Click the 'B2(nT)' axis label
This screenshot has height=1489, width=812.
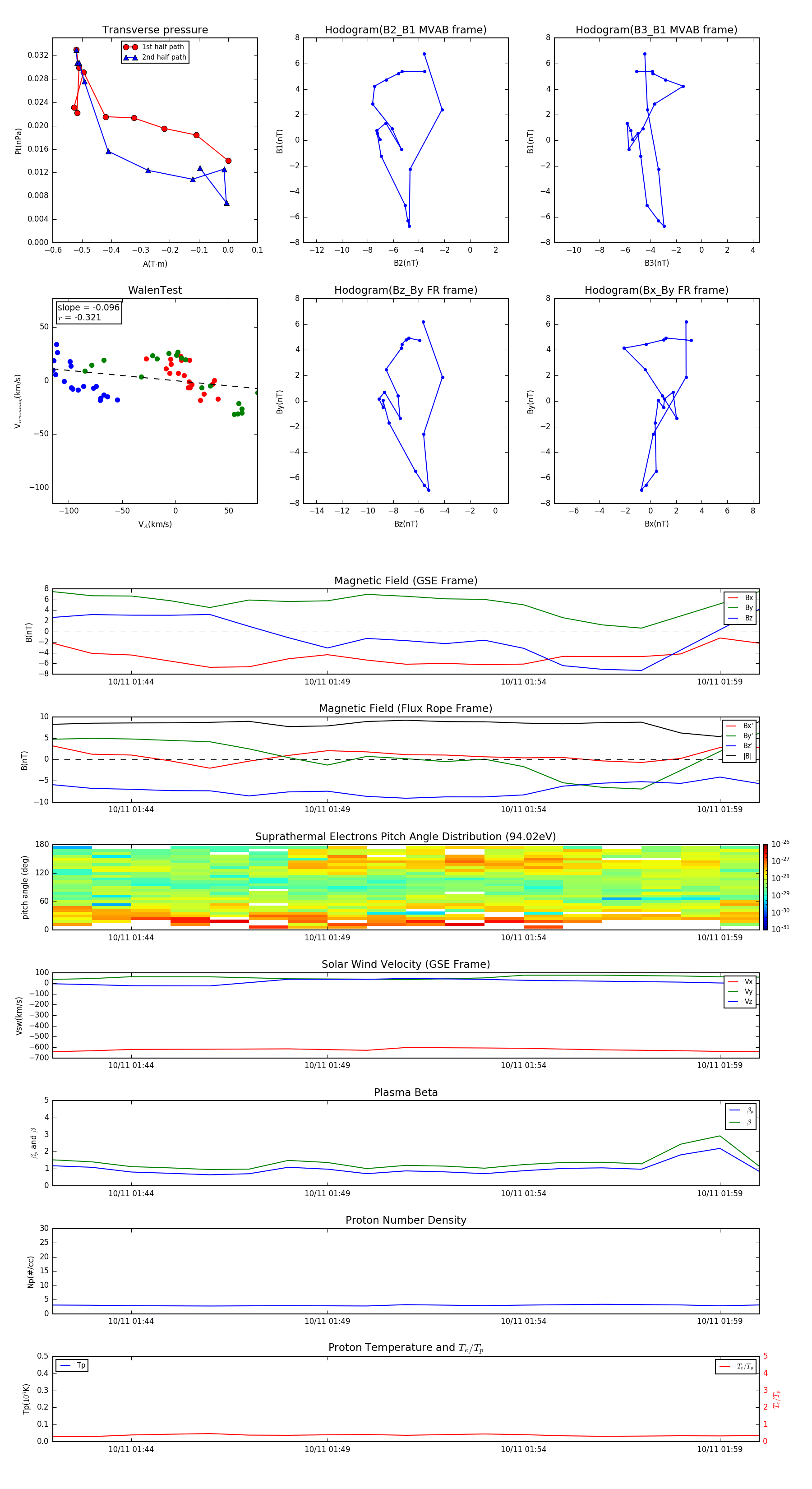pos(406,263)
